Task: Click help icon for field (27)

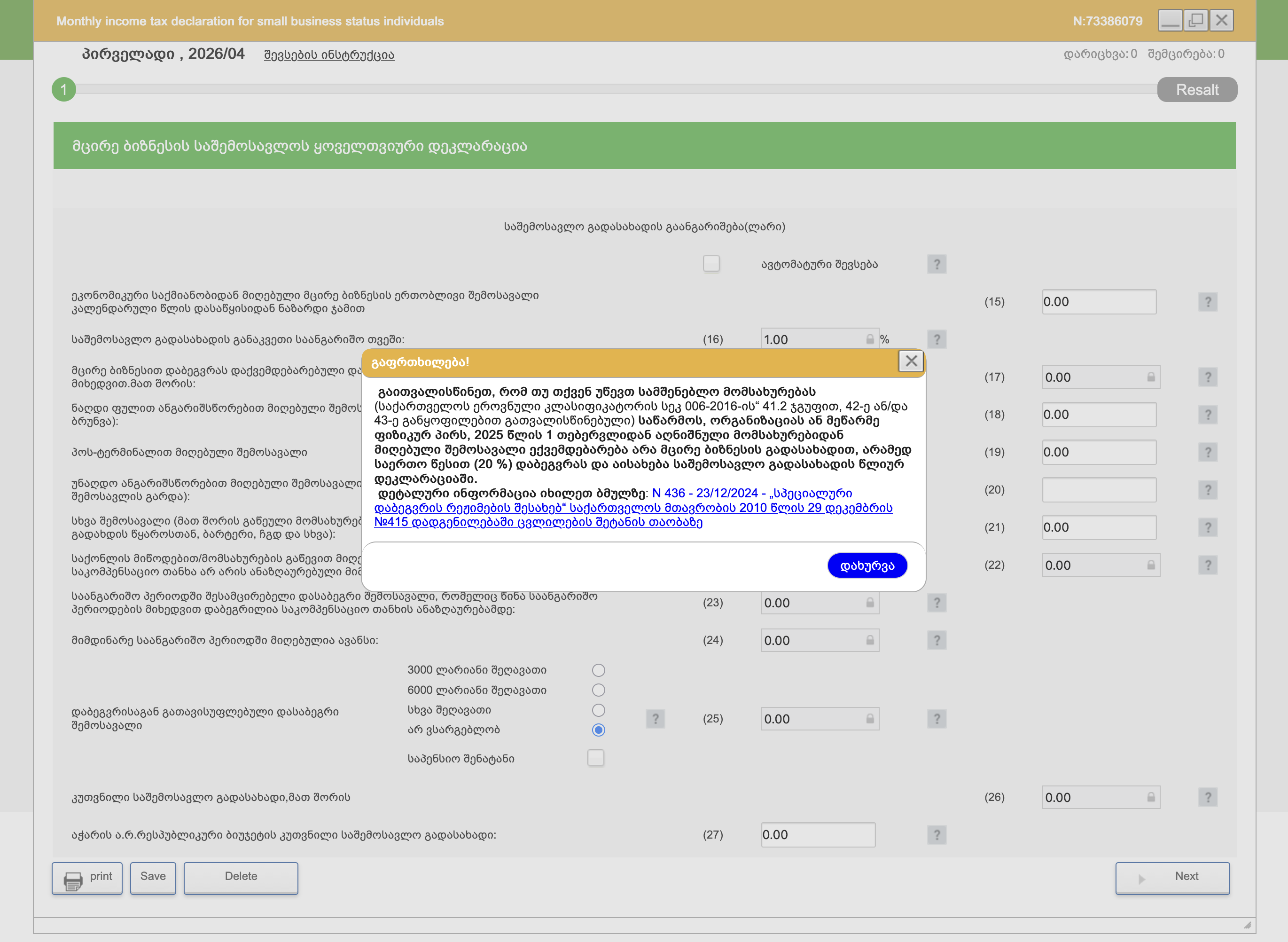Action: click(x=937, y=835)
